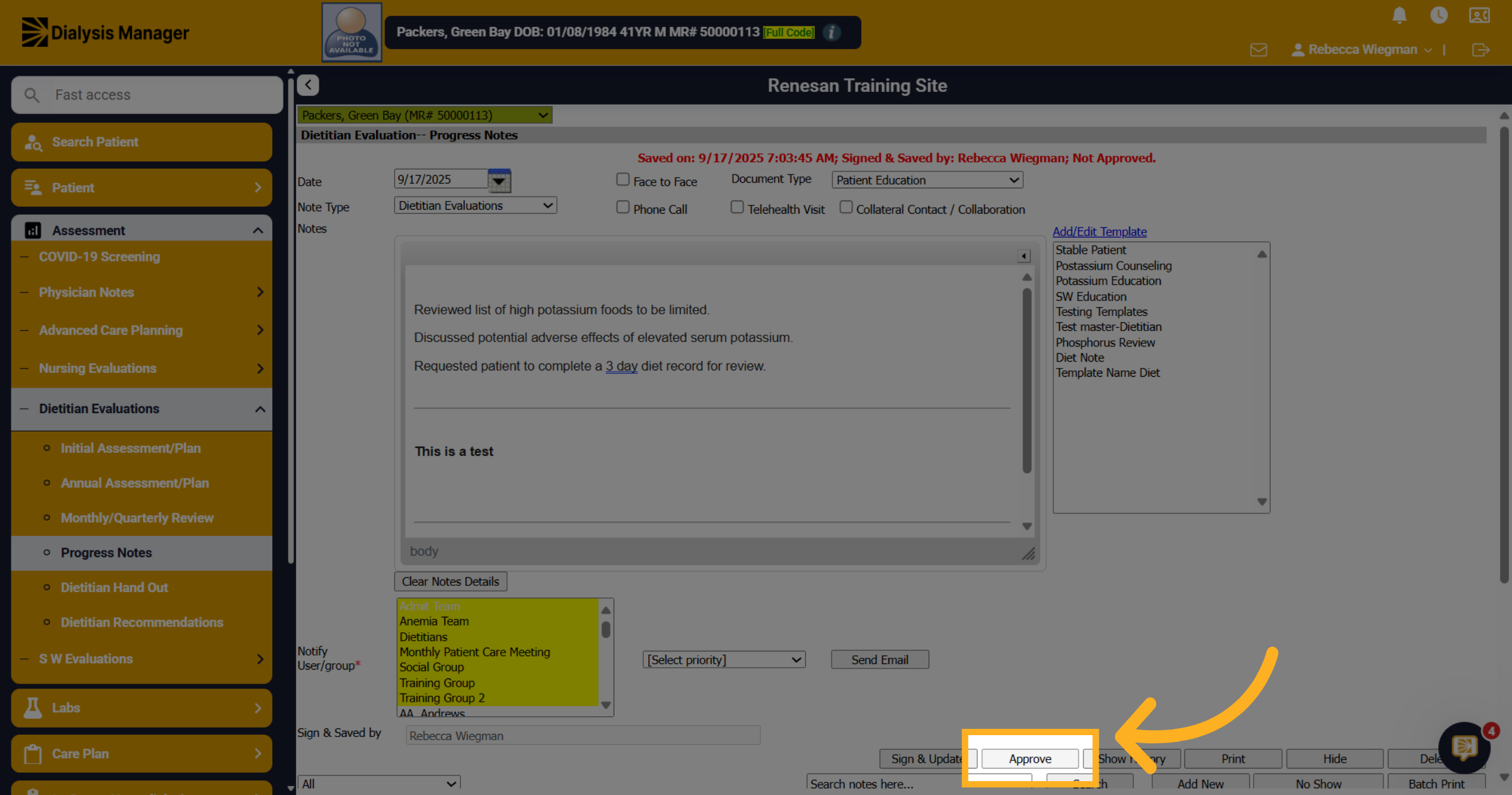Image resolution: width=1512 pixels, height=795 pixels.
Task: Click the Approve button
Action: pos(1030,759)
